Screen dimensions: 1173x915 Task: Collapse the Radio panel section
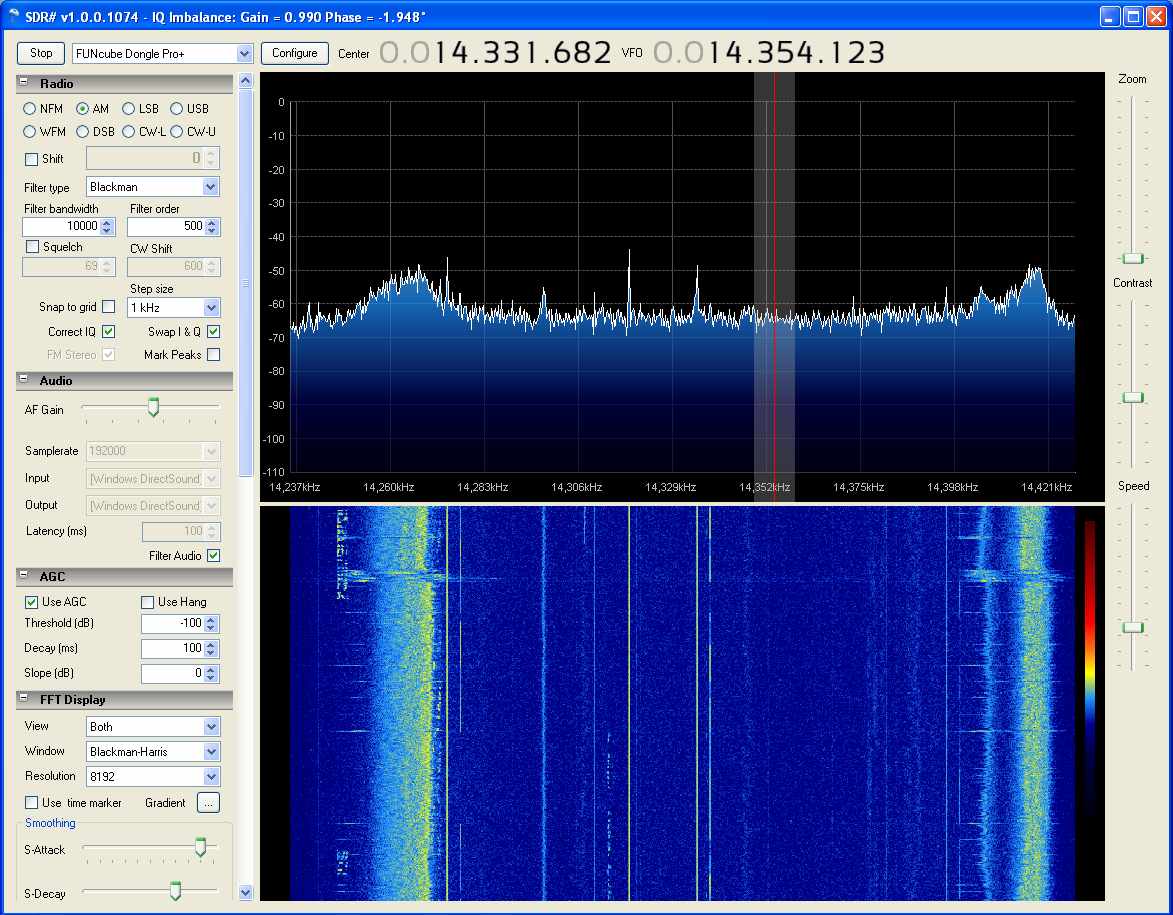[23, 84]
